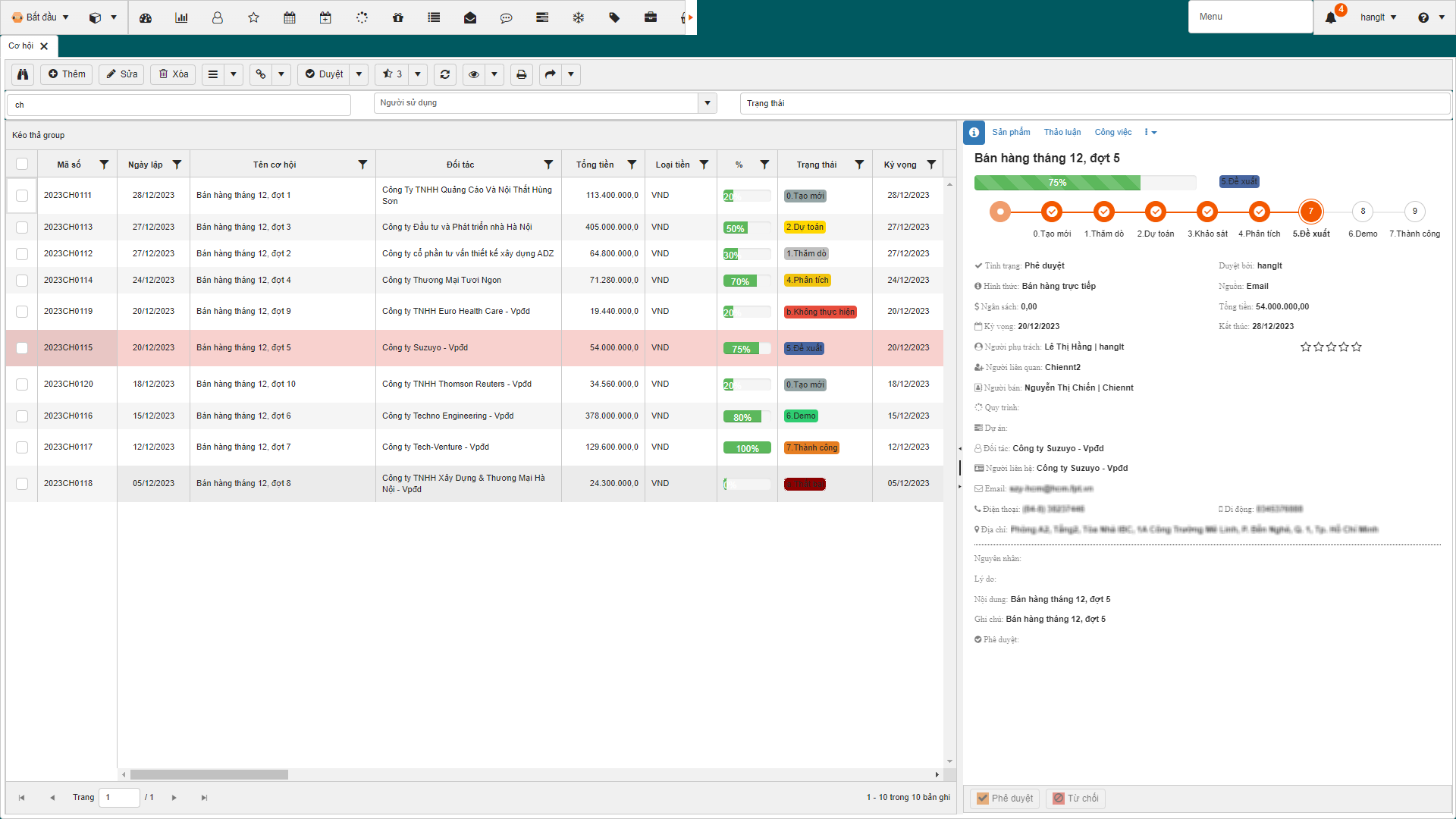Viewport: 1456px width, 819px height.
Task: Open the chat bubble icon in top bar
Action: pos(507,17)
